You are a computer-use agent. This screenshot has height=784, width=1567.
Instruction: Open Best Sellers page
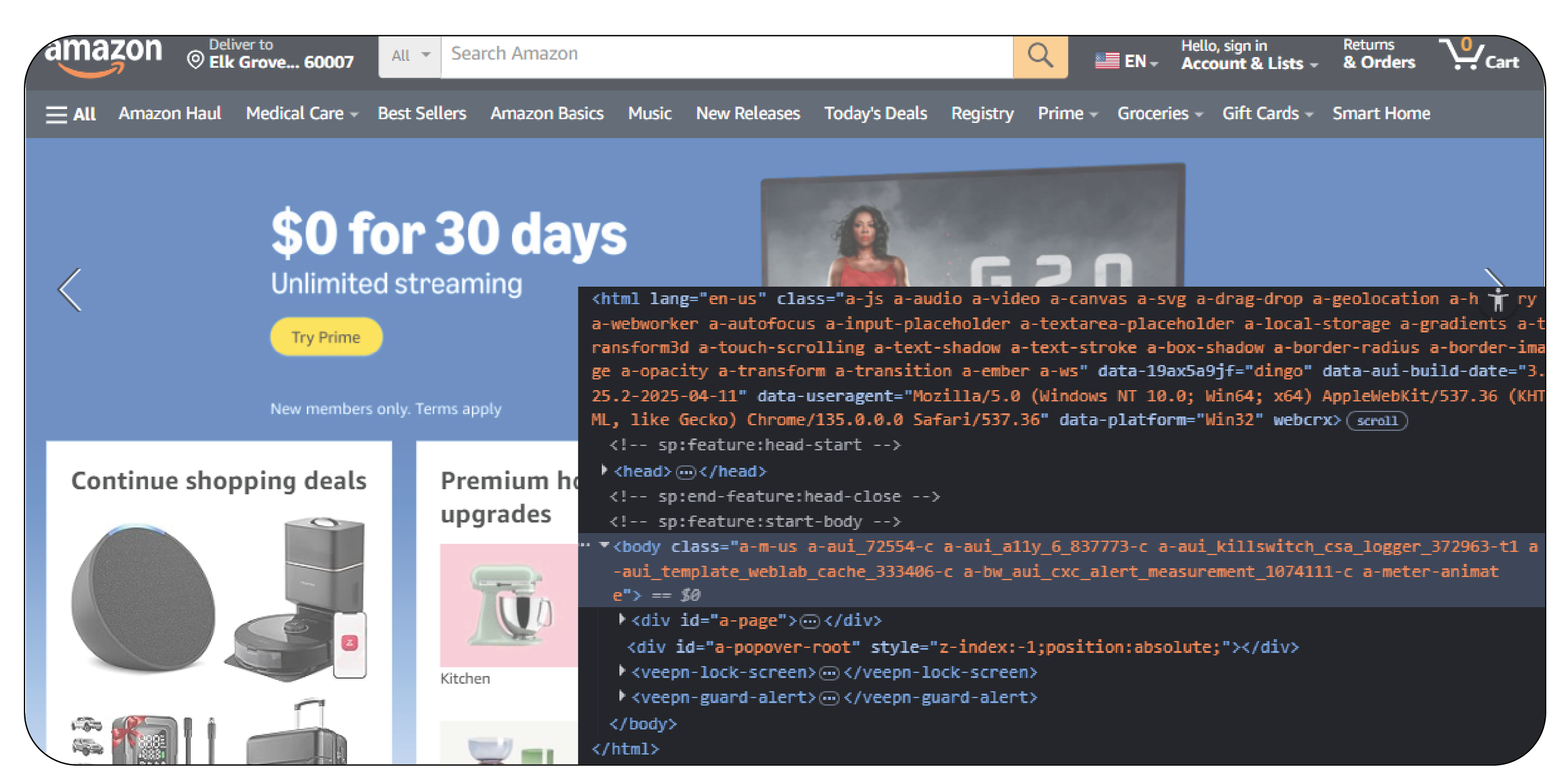point(422,114)
